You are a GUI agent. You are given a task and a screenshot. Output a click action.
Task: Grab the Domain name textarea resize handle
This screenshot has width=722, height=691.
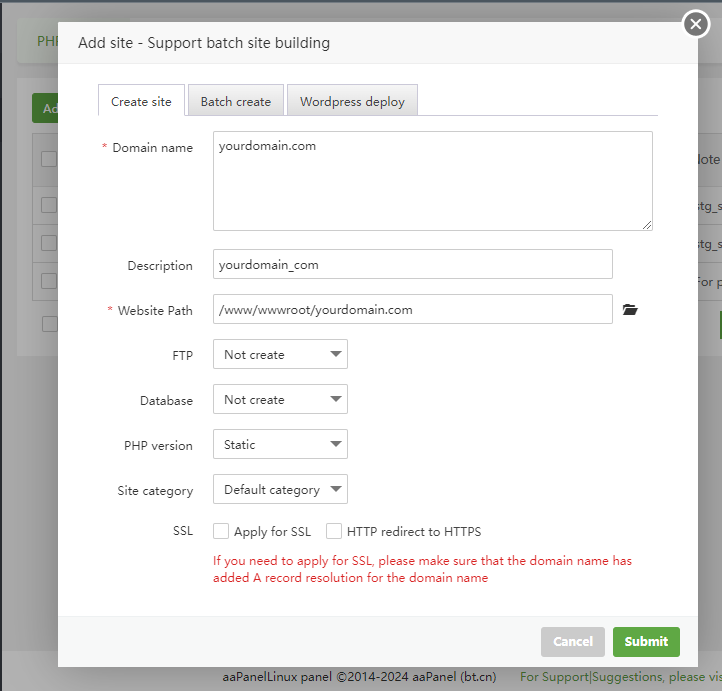coord(647,225)
